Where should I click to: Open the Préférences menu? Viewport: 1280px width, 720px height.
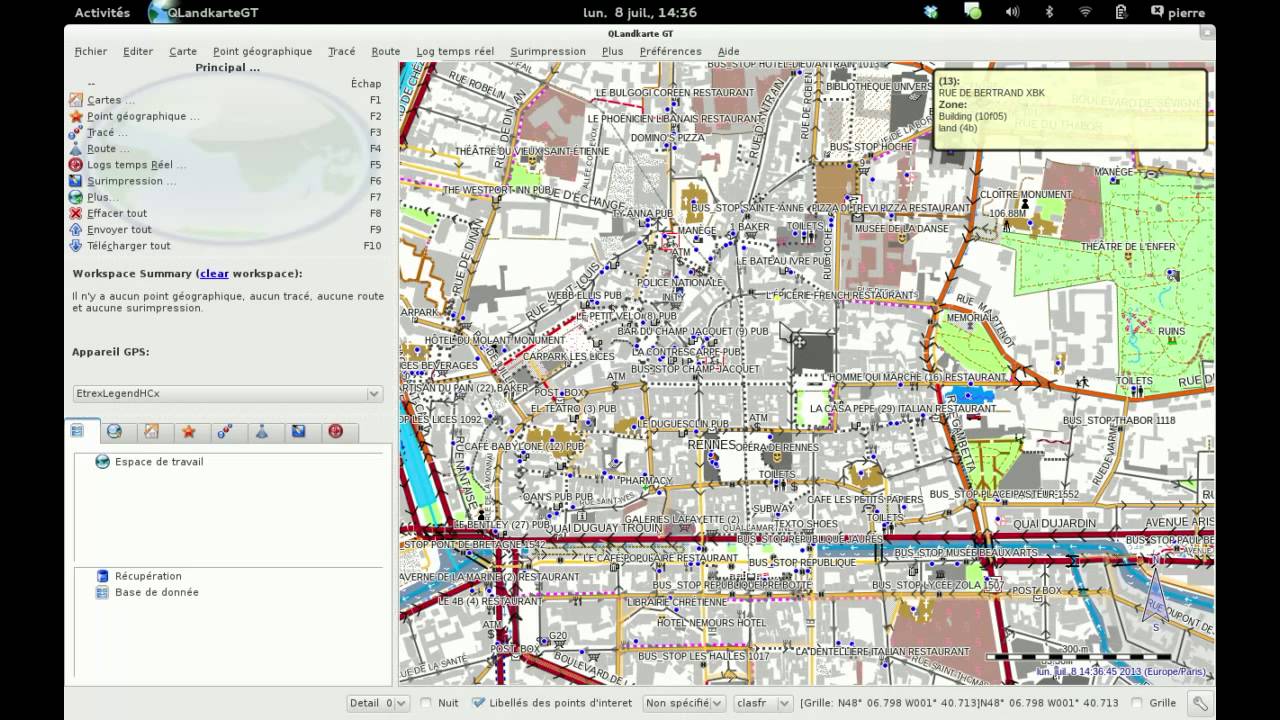tap(670, 51)
